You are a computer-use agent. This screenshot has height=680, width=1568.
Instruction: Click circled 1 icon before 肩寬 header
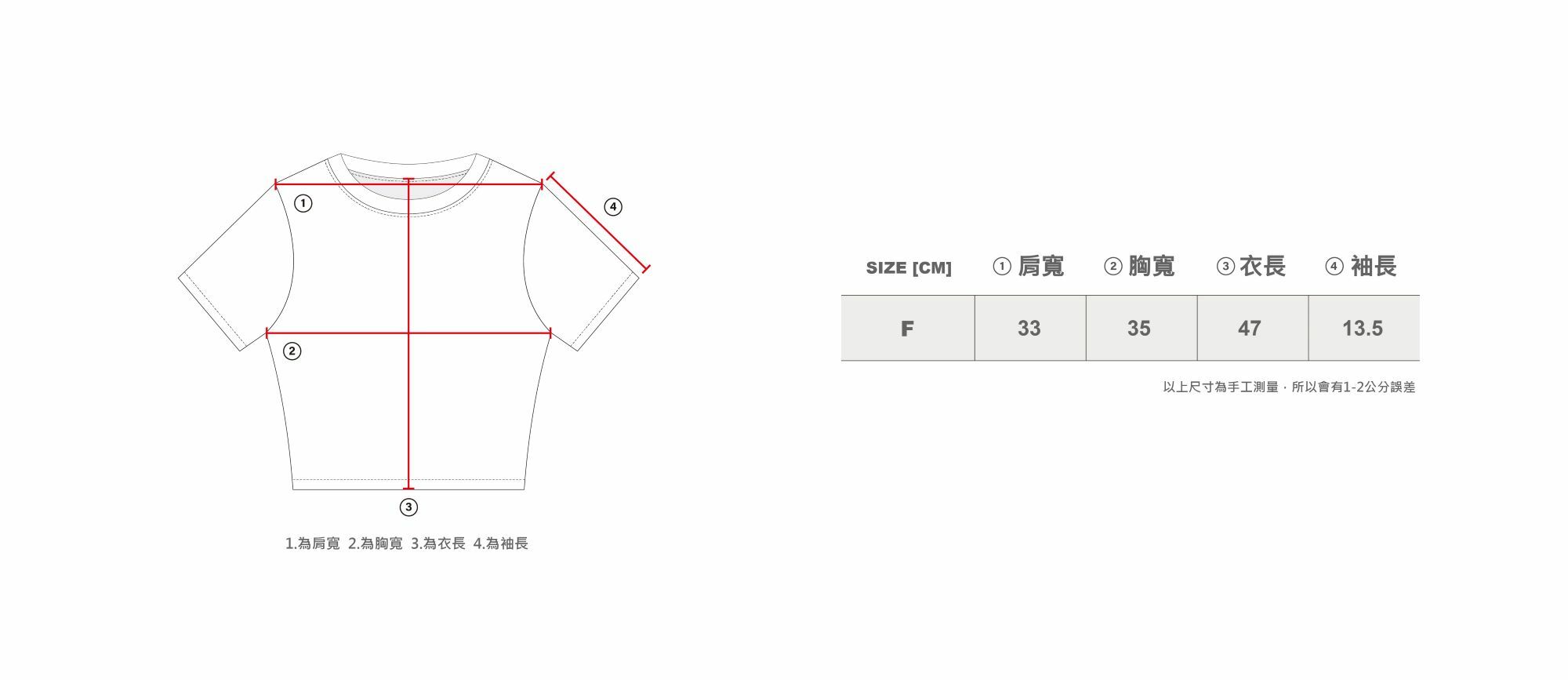coord(1002,267)
